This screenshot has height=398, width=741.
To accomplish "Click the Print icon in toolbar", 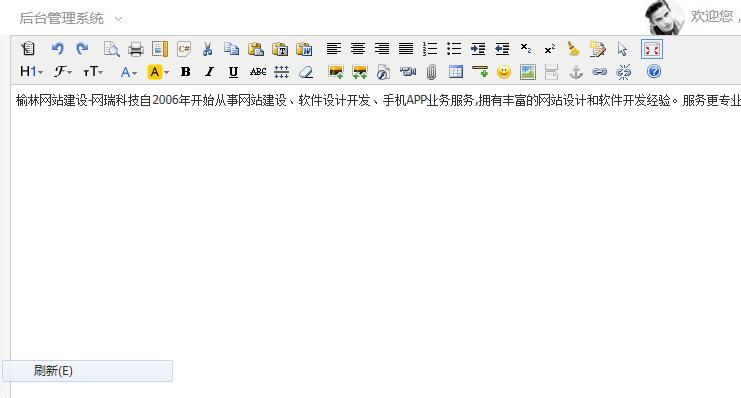I will pos(136,49).
